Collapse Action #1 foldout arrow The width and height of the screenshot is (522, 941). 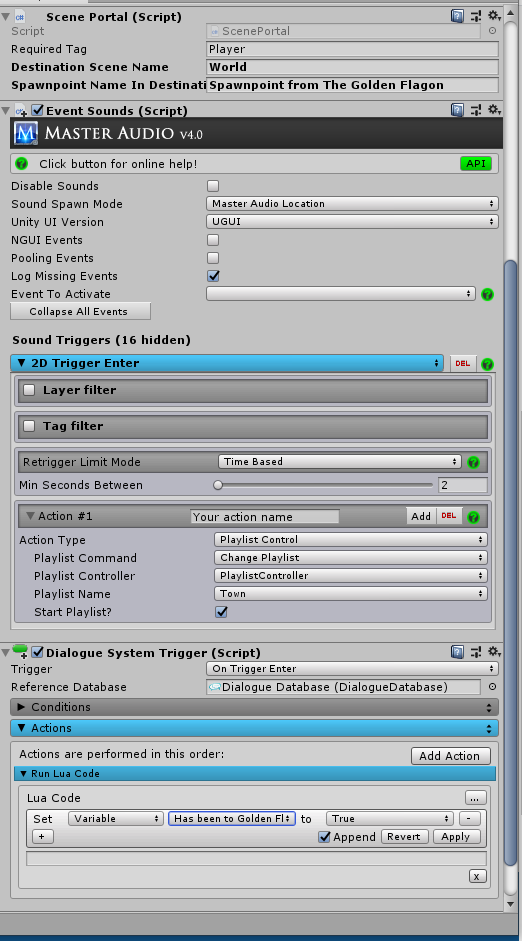click(29, 516)
